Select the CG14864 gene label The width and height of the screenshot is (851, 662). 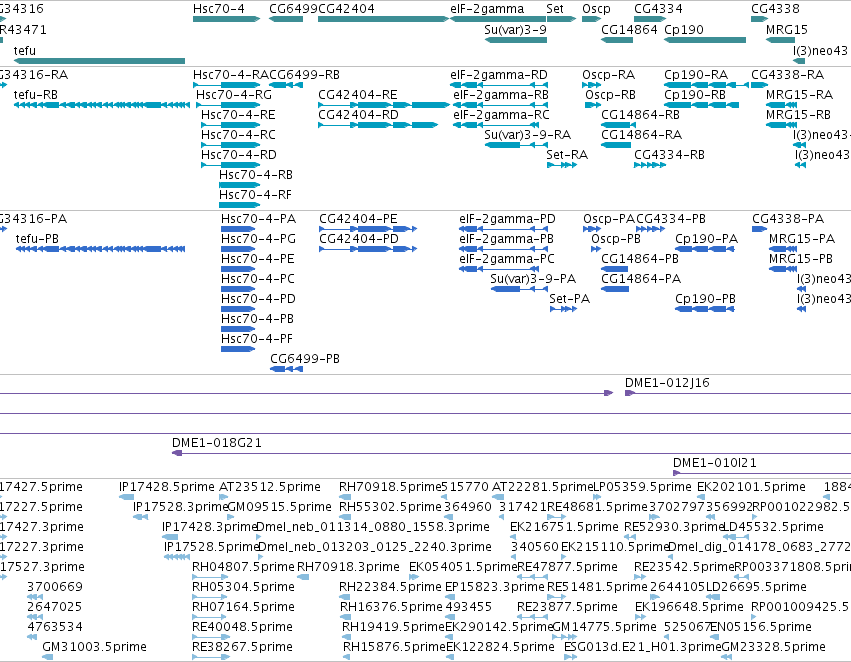pos(629,29)
